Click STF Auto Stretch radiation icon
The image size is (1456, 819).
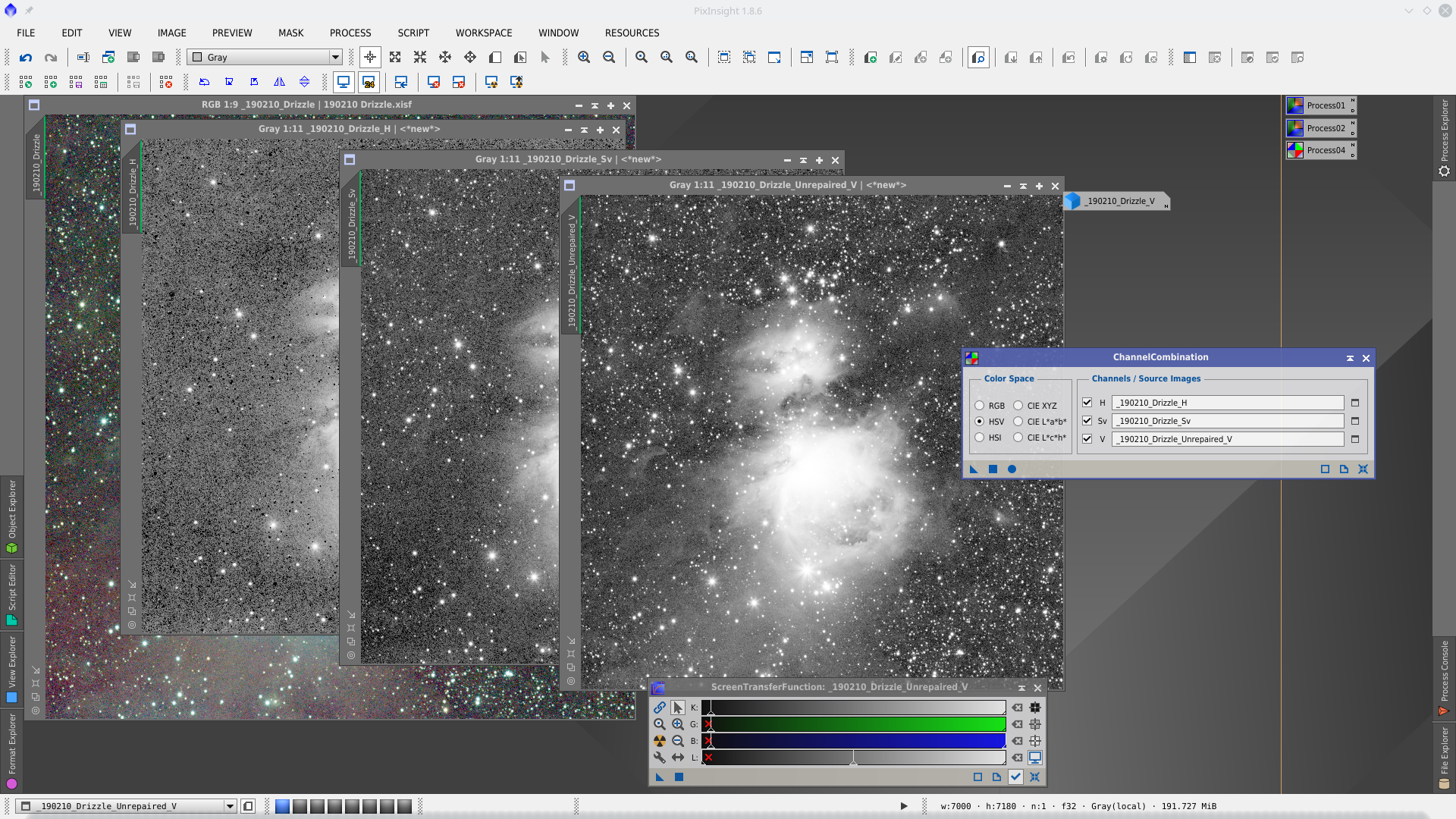tap(659, 741)
